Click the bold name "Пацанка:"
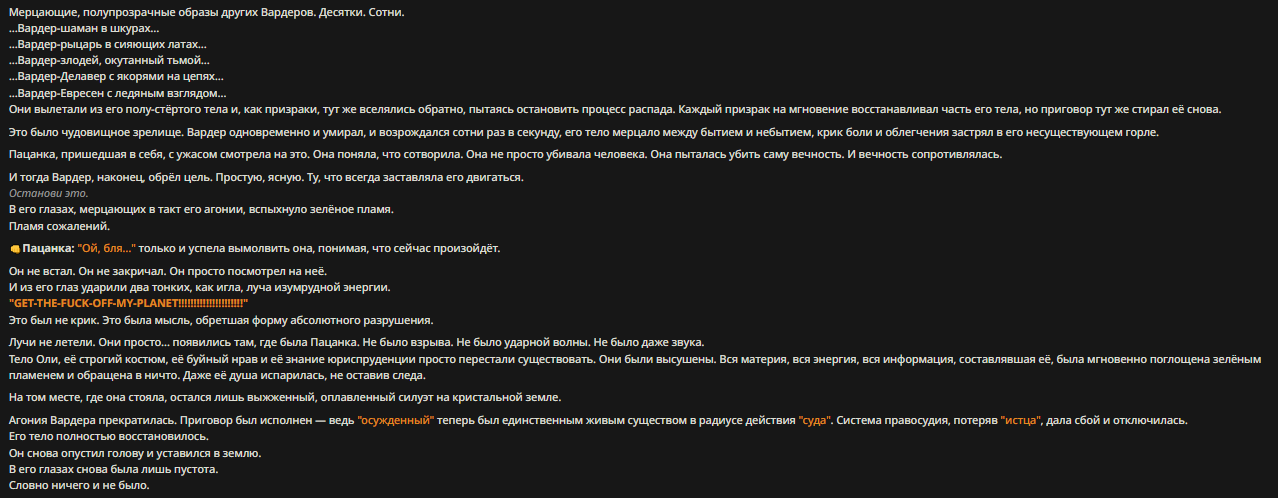Image resolution: width=1278 pixels, height=498 pixels. click(x=46, y=248)
